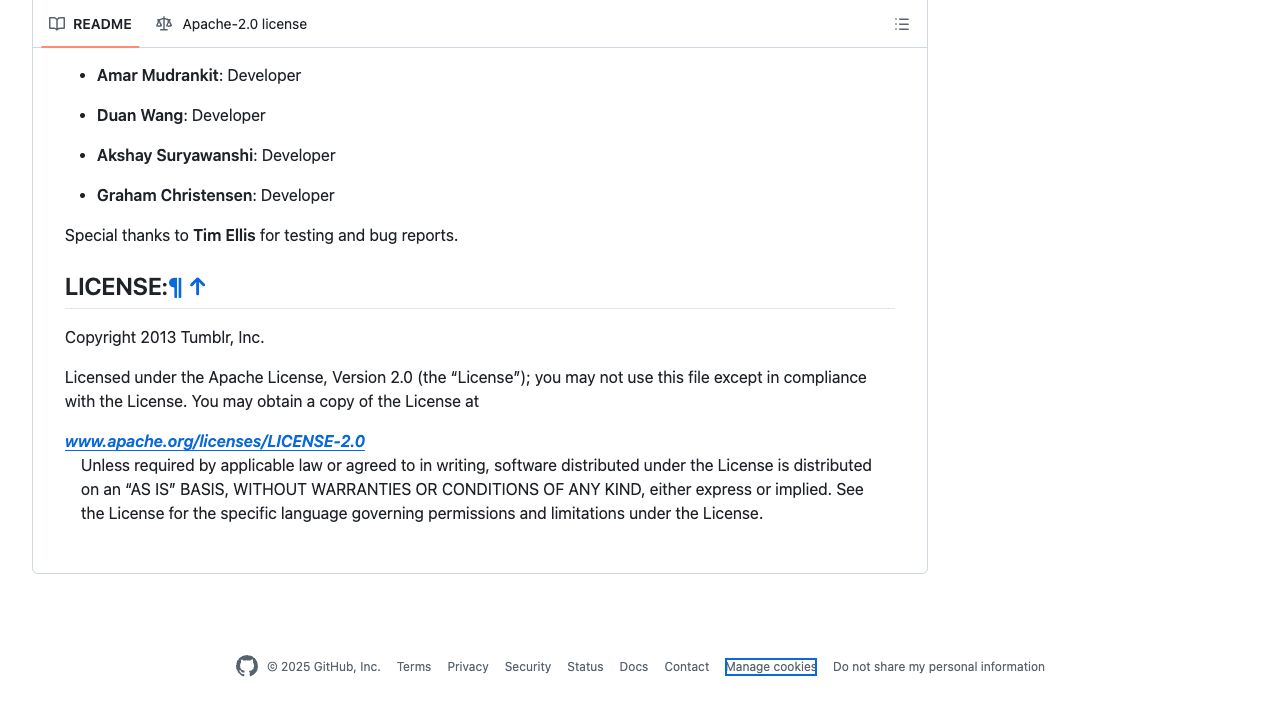Visit the Status footer link

point(585,667)
